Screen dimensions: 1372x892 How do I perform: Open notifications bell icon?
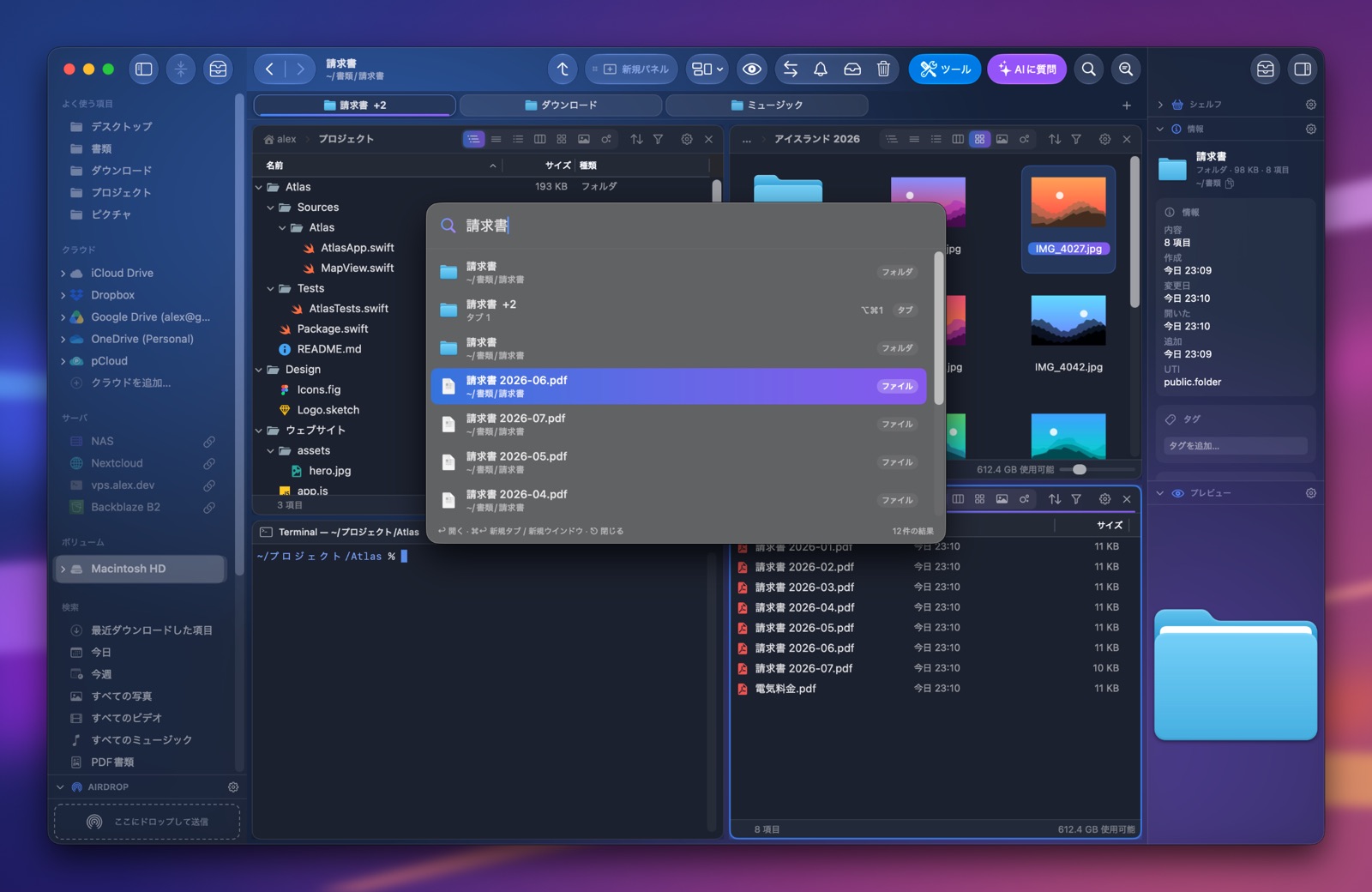click(x=821, y=69)
